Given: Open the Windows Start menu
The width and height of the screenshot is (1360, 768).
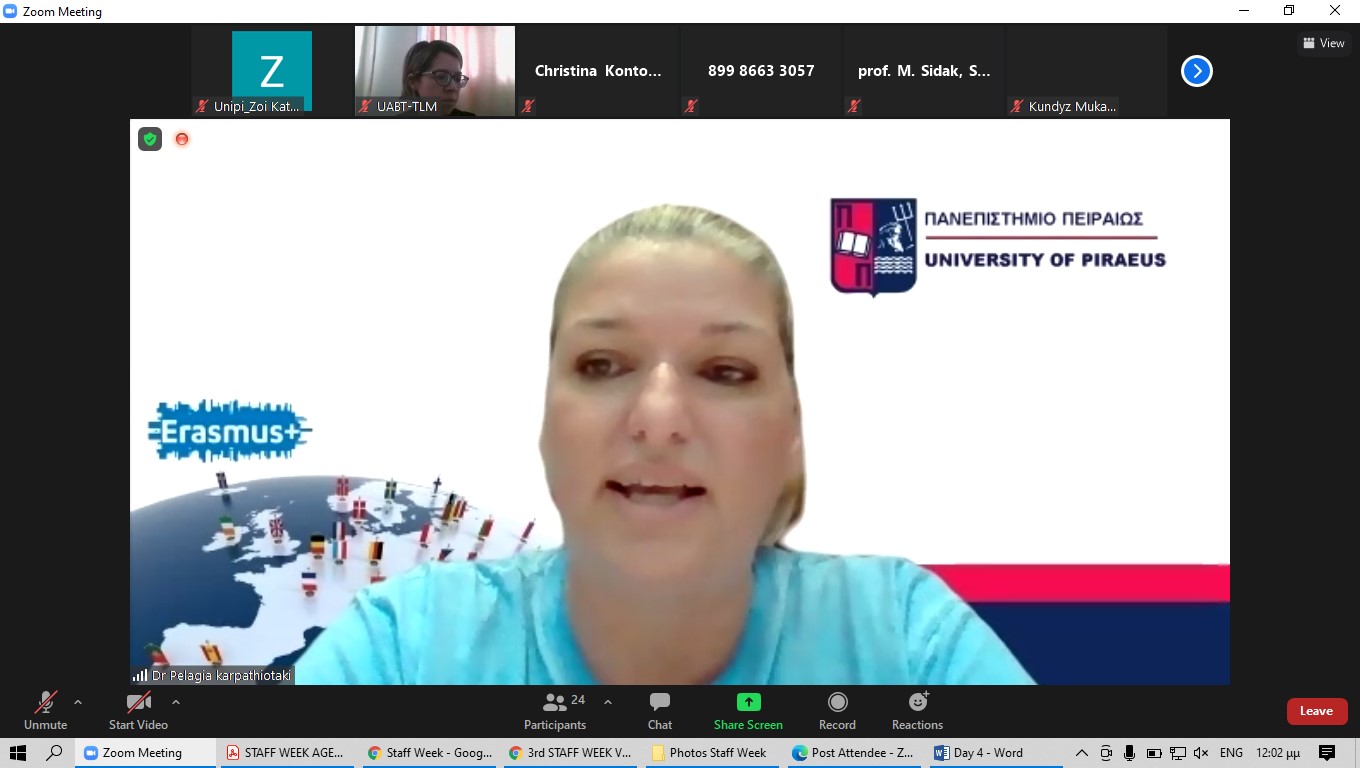Looking at the screenshot, I should [18, 753].
